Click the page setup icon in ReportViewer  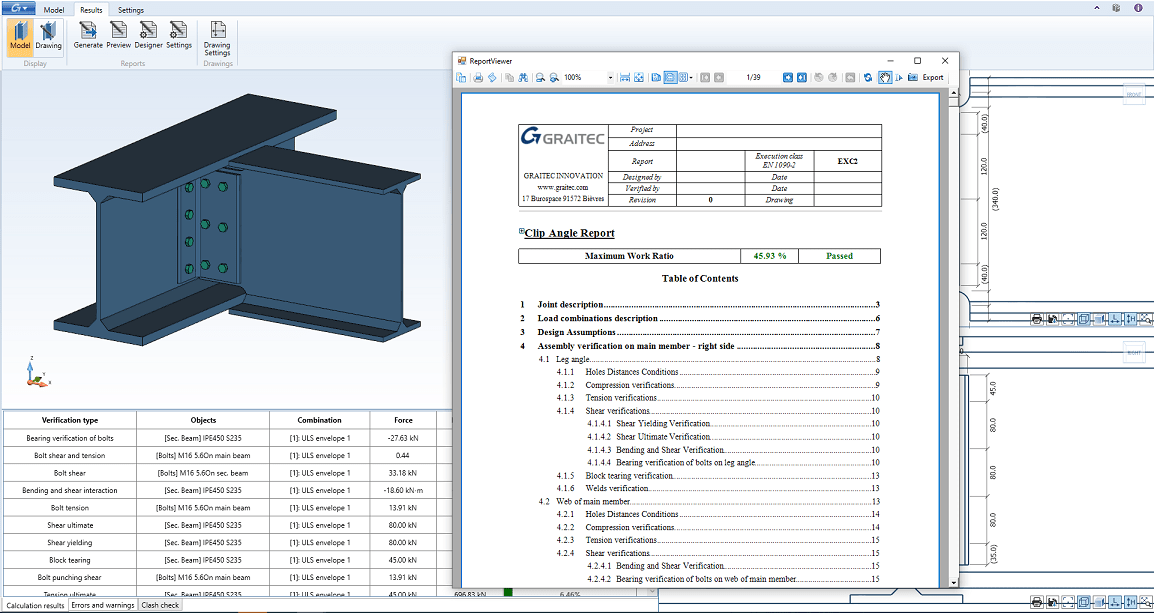[492, 77]
